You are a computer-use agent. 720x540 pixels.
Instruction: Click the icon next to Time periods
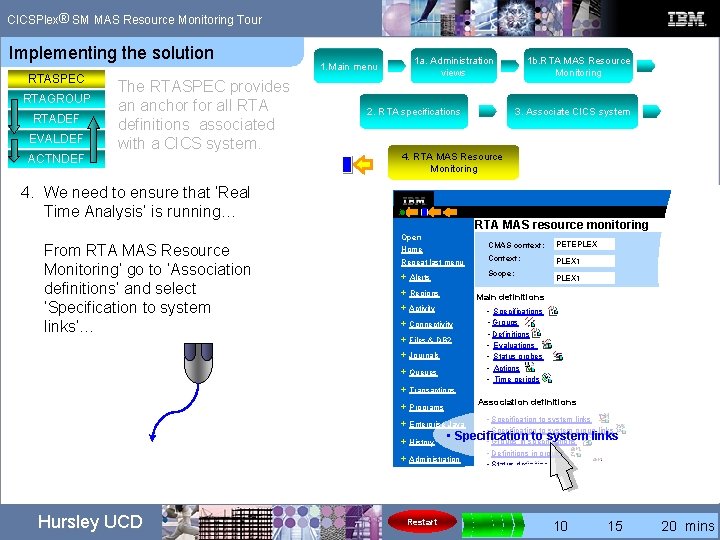coord(547,378)
